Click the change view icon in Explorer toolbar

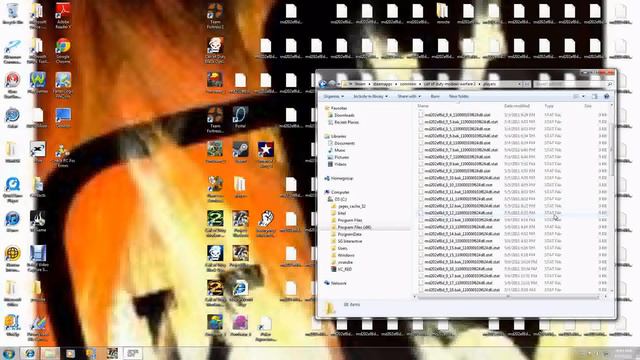pyautogui.click(x=576, y=96)
